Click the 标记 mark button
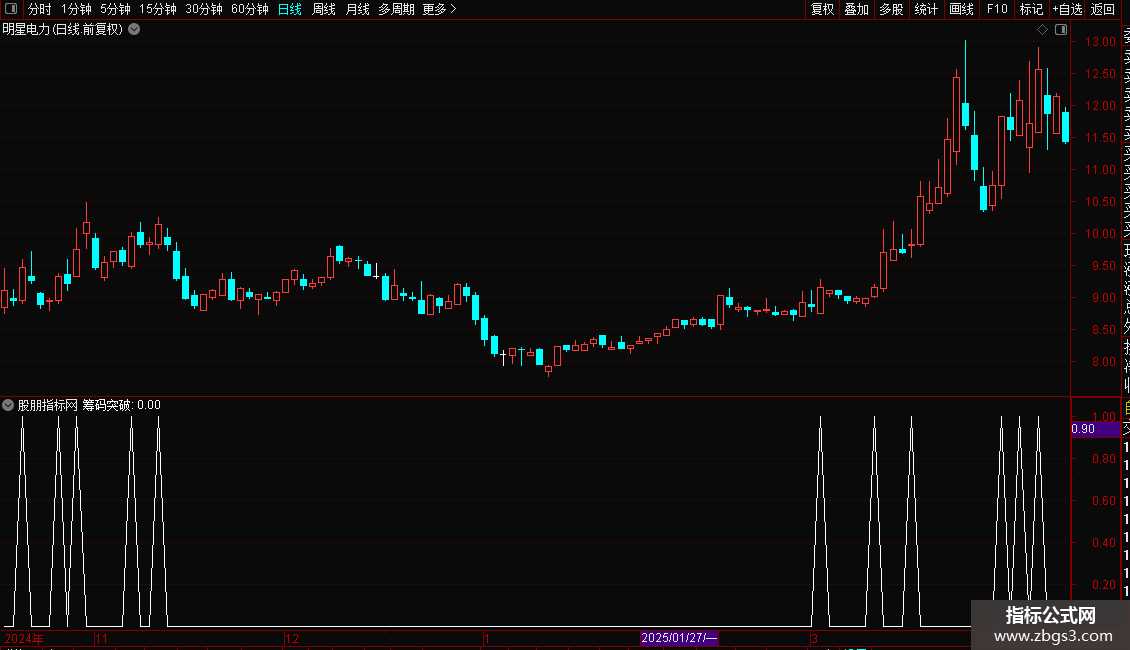The image size is (1130, 650). (x=1031, y=9)
